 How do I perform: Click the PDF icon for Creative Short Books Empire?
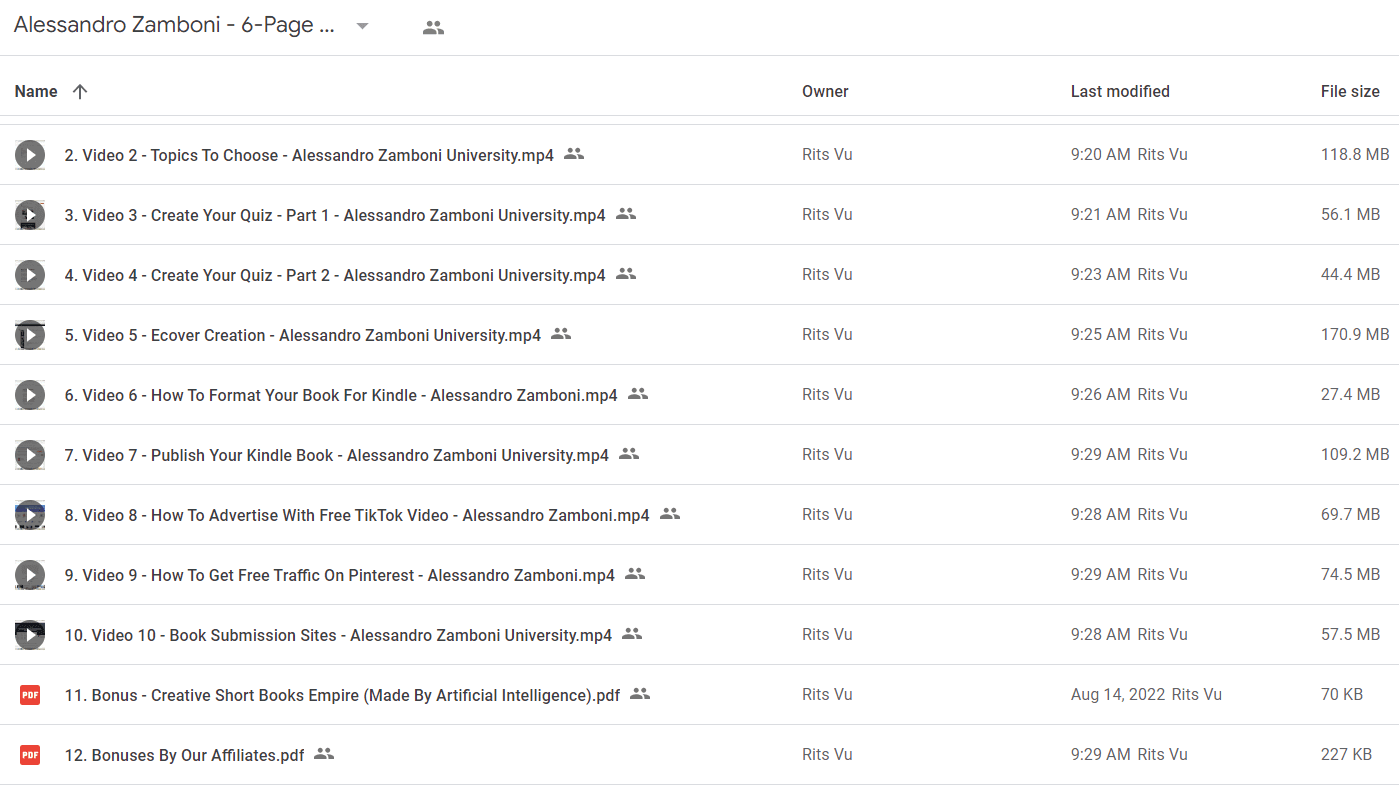pyautogui.click(x=30, y=695)
